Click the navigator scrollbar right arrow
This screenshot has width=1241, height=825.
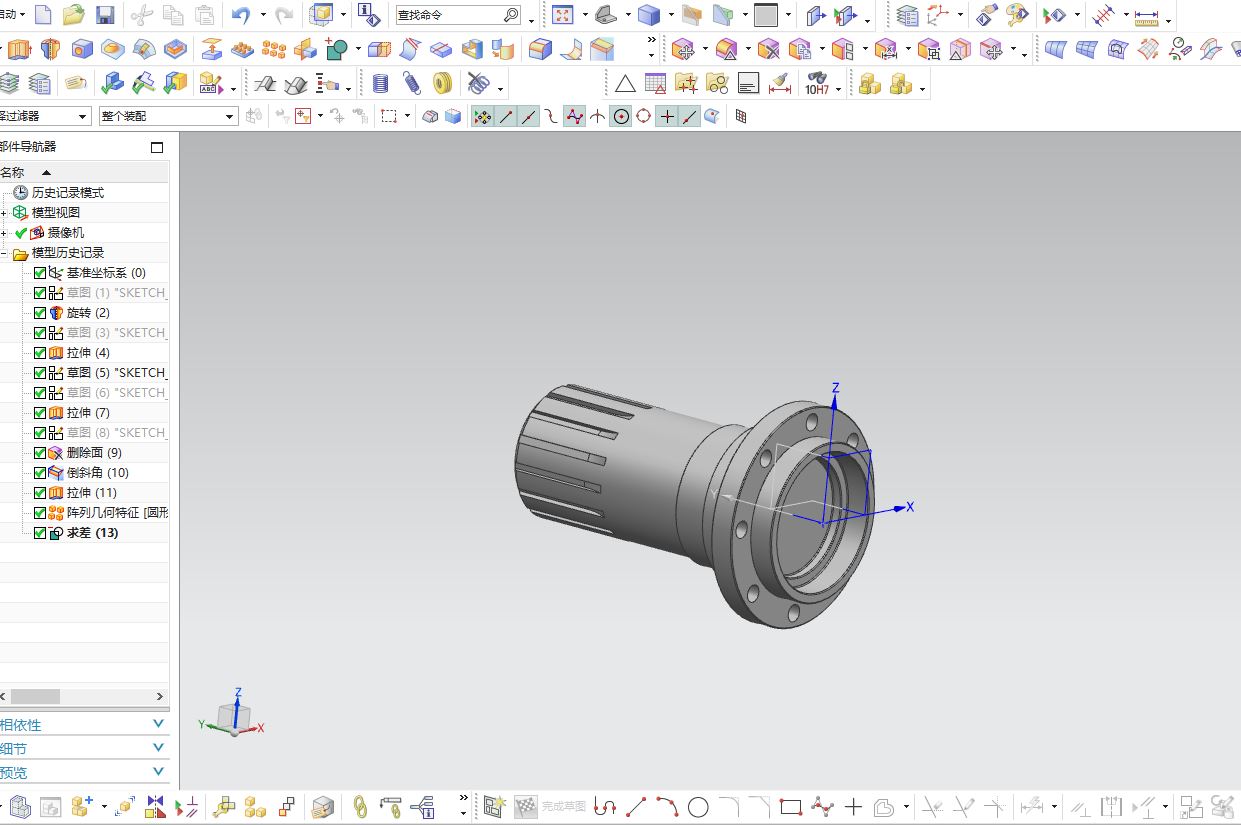pos(160,696)
